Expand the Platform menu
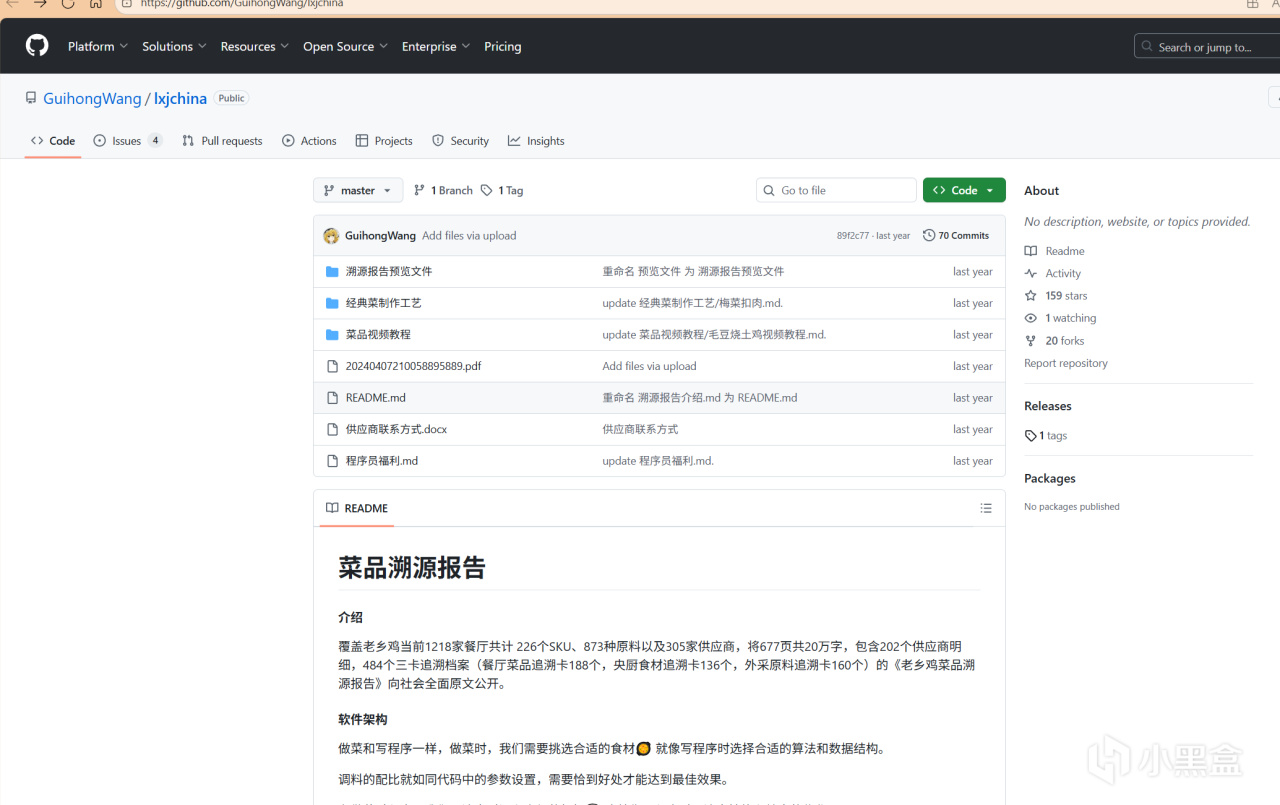The width and height of the screenshot is (1280, 805). pos(98,46)
